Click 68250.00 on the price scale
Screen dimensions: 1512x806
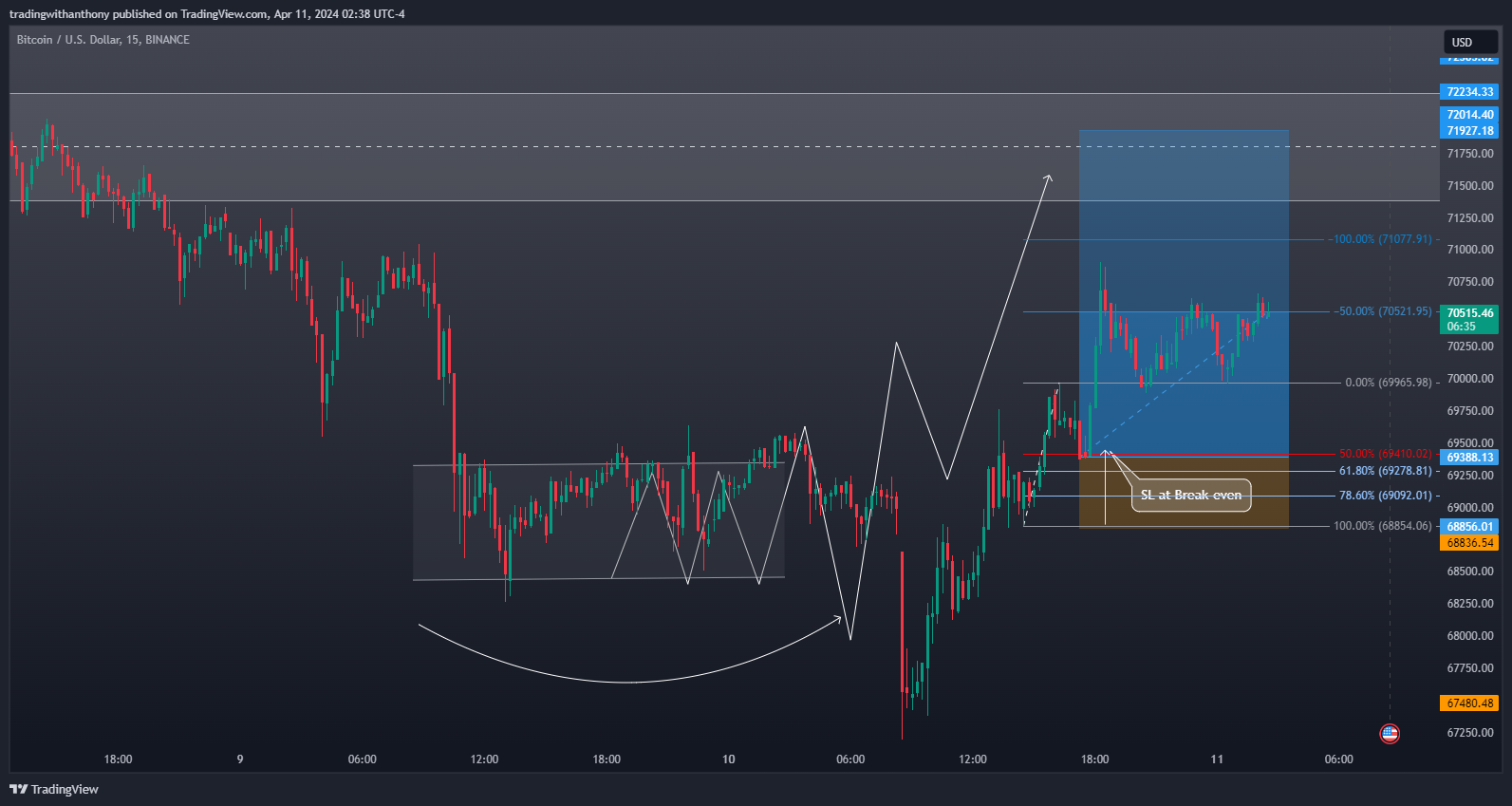[x=1470, y=604]
